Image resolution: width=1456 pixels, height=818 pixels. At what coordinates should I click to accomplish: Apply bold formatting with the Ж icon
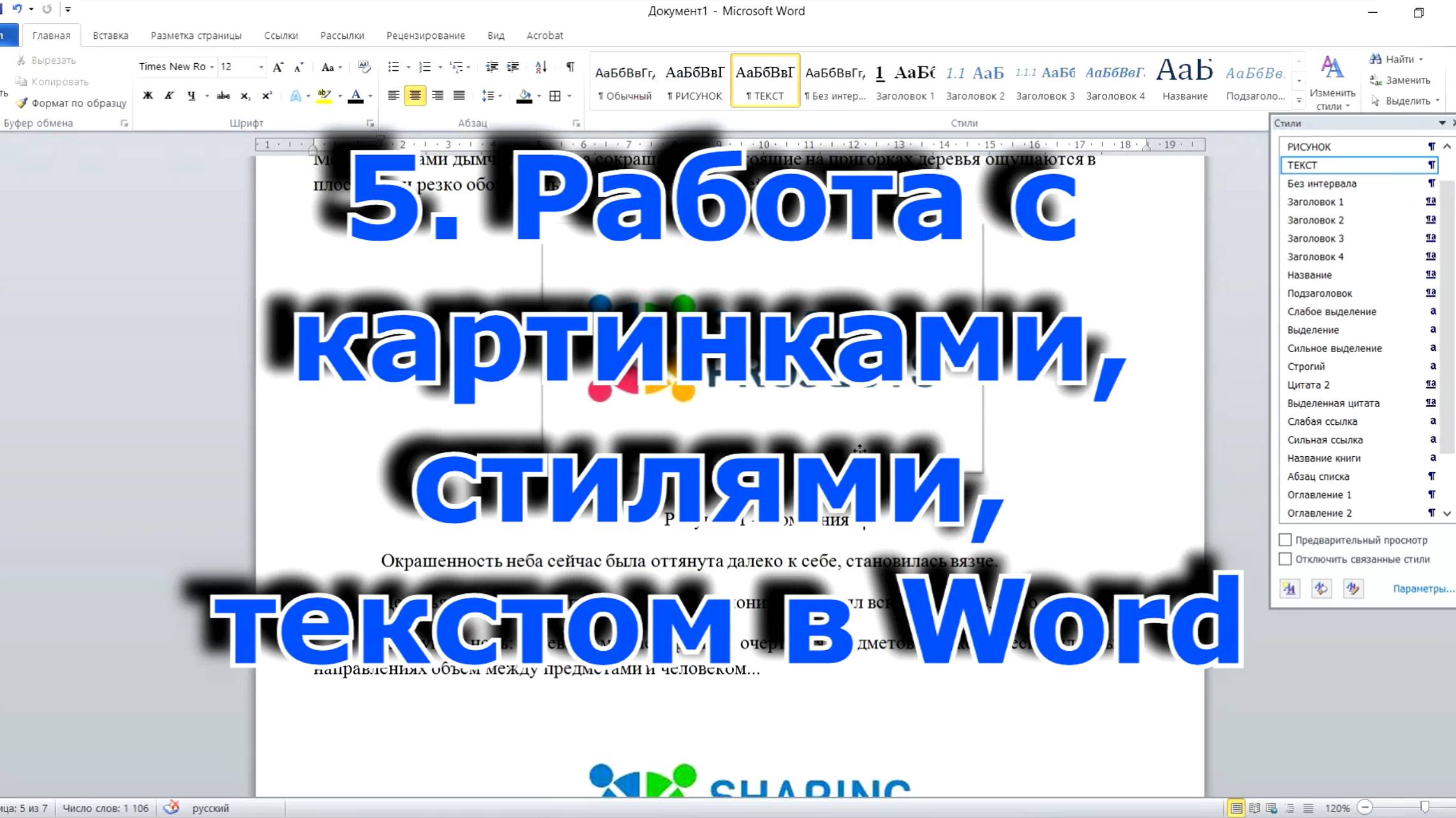coord(148,95)
